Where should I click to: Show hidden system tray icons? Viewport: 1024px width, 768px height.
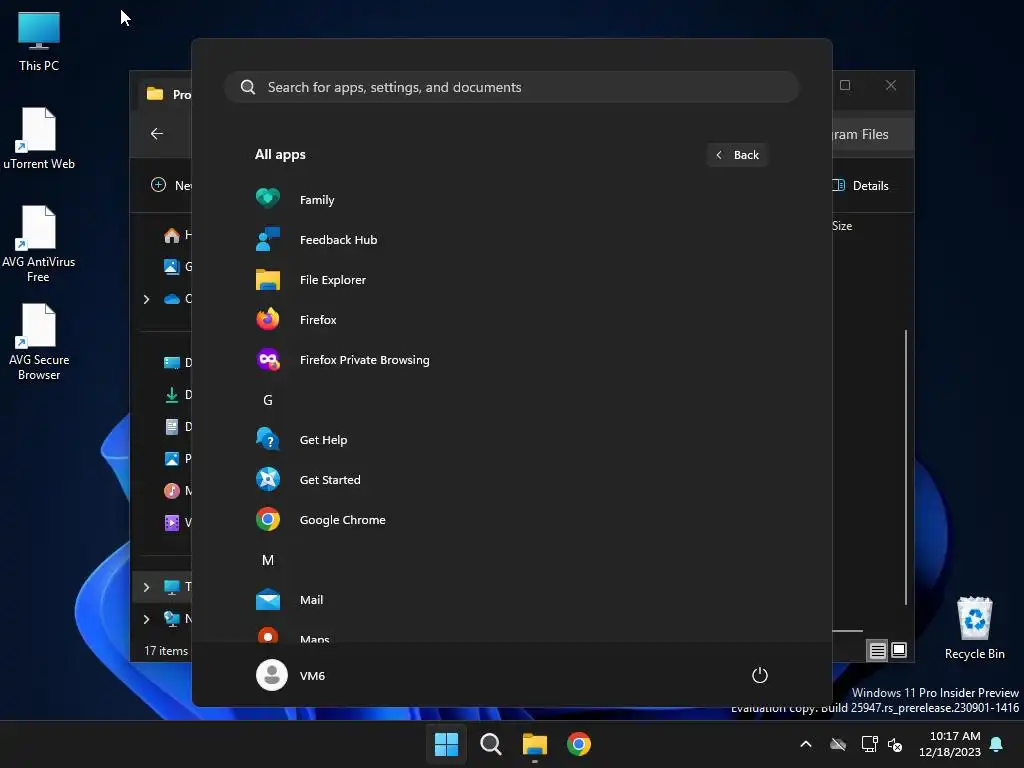pos(806,744)
